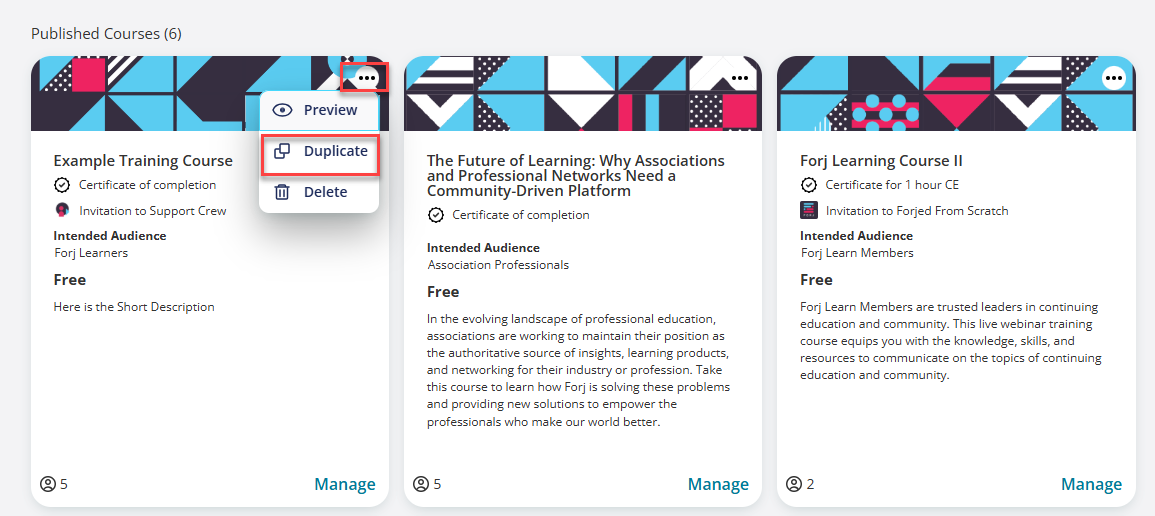Click the duplicate icon in the menu
1155x516 pixels.
coord(282,151)
